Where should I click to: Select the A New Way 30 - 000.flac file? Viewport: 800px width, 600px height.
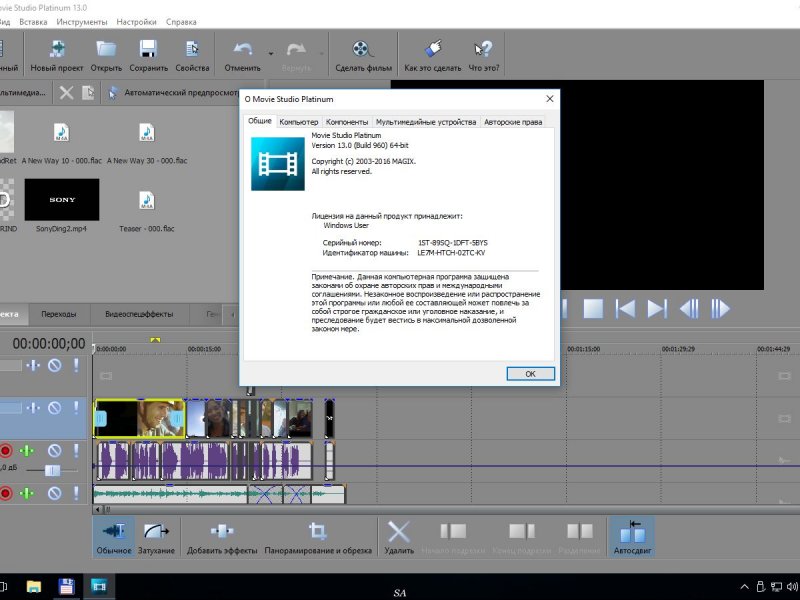click(x=147, y=144)
